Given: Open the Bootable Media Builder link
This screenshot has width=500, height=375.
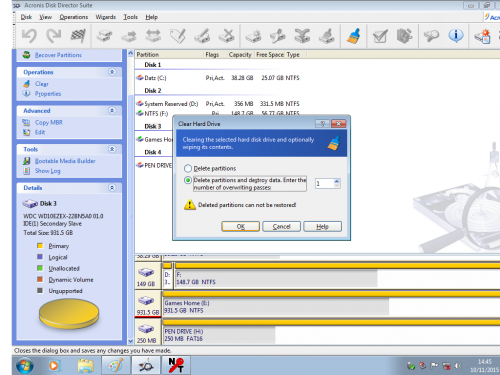Looking at the screenshot, I should coord(65,161).
